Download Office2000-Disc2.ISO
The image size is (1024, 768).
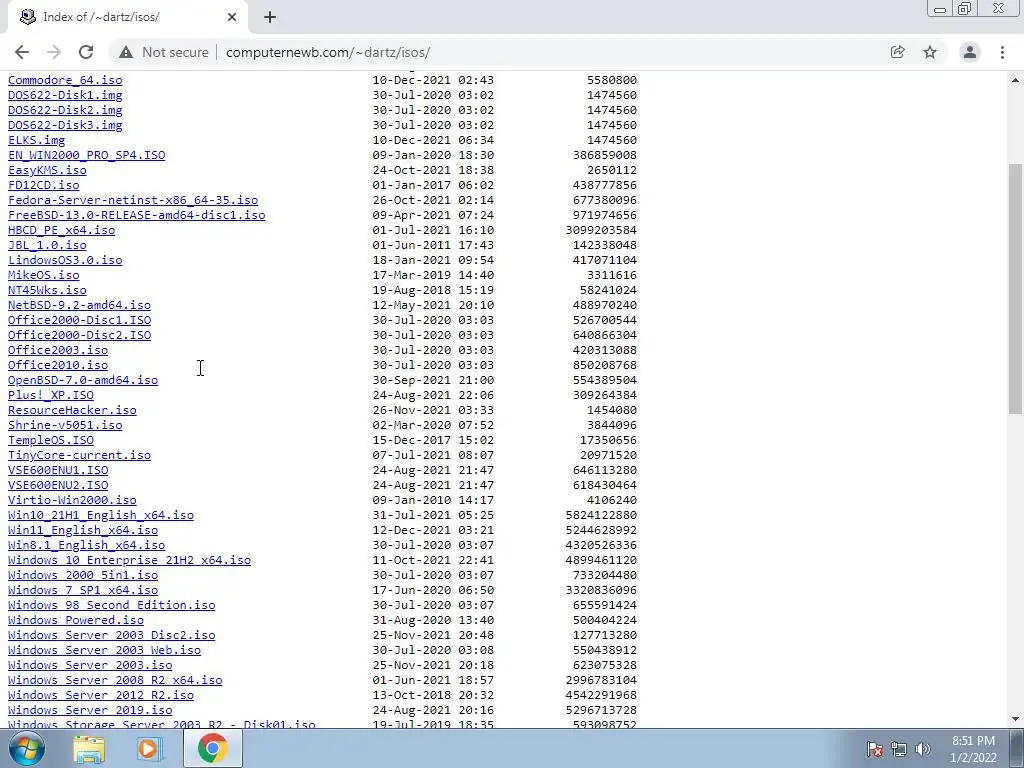point(79,335)
